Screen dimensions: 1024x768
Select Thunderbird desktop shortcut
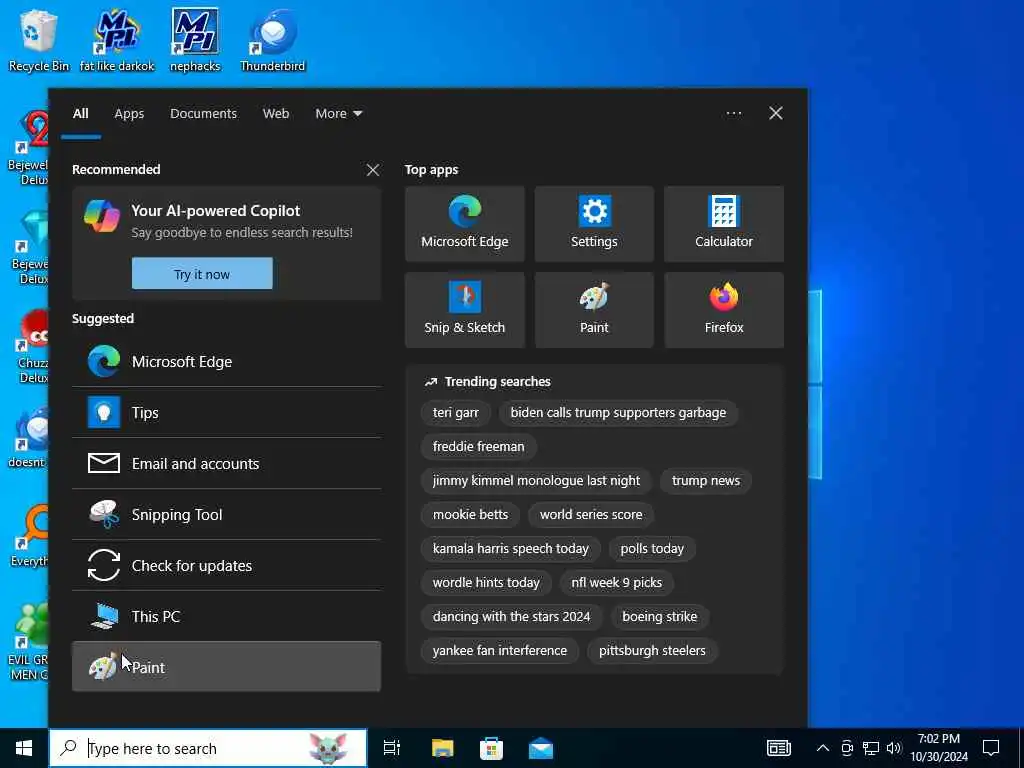tap(272, 40)
